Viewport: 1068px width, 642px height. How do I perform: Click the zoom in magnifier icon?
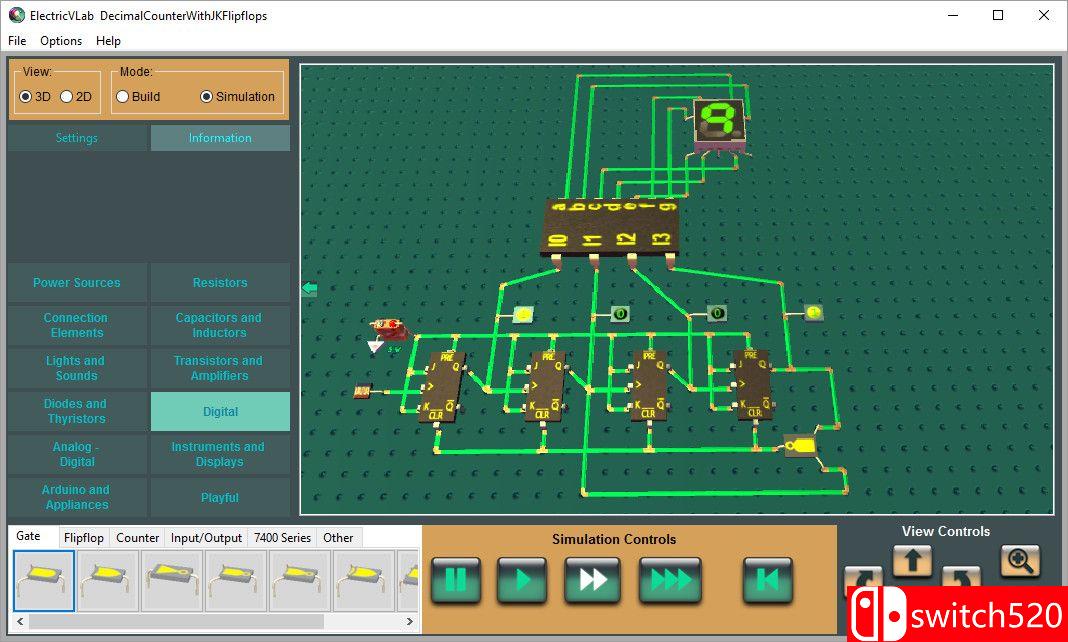click(x=1019, y=561)
